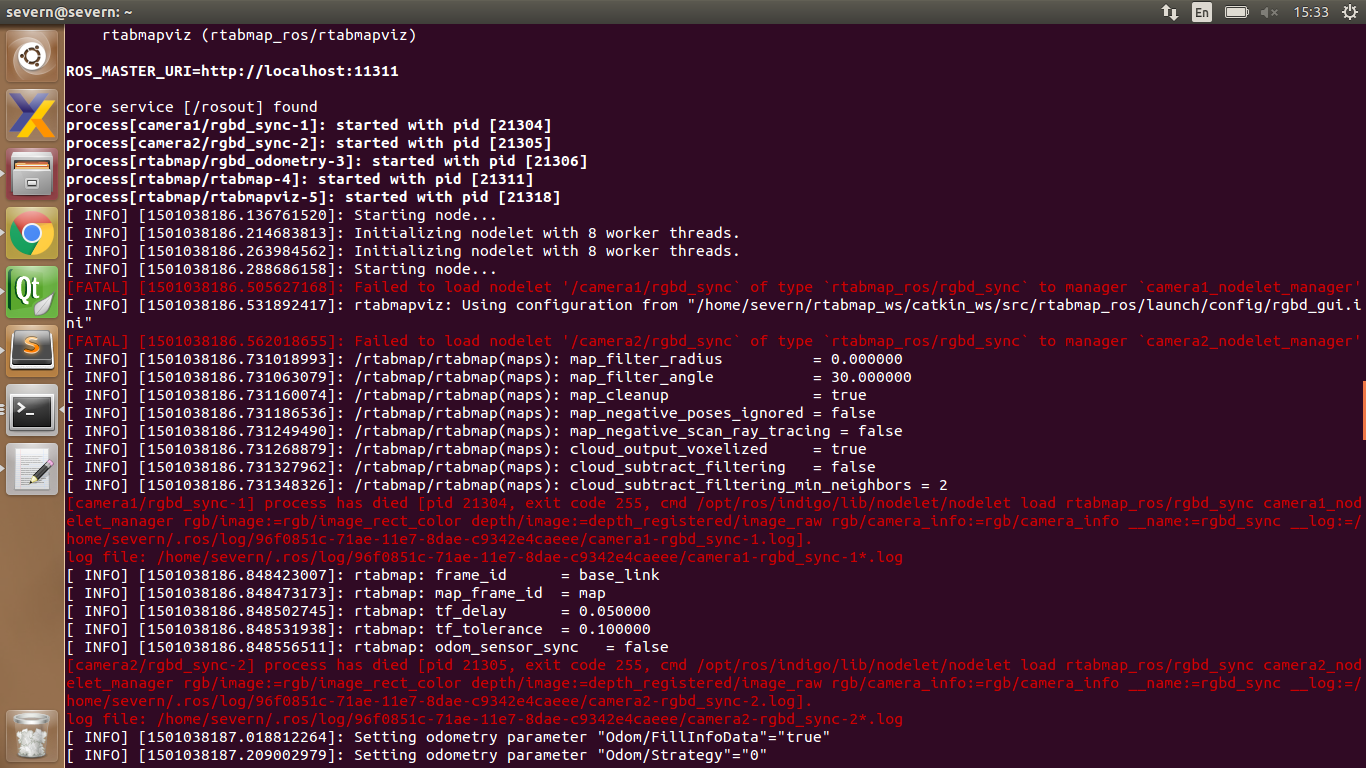Check the battery status indicator
The height and width of the screenshot is (768, 1366).
[1237, 12]
